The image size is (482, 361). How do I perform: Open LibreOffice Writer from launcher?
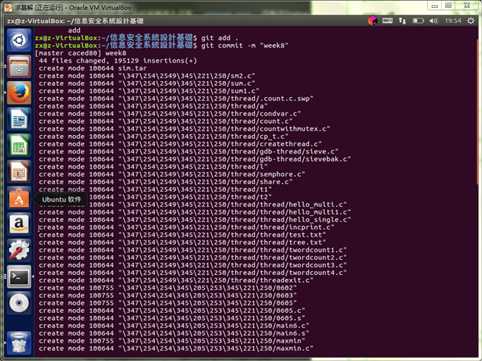point(19,119)
